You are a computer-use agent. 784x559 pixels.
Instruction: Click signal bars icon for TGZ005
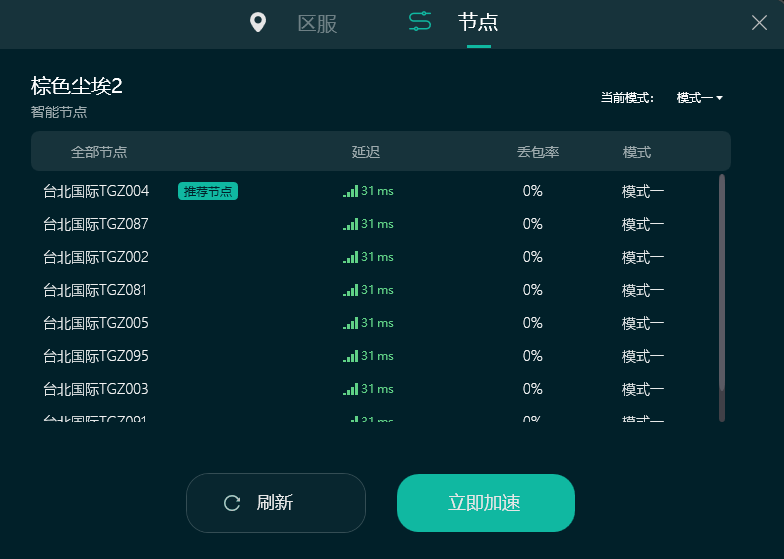[x=350, y=323]
